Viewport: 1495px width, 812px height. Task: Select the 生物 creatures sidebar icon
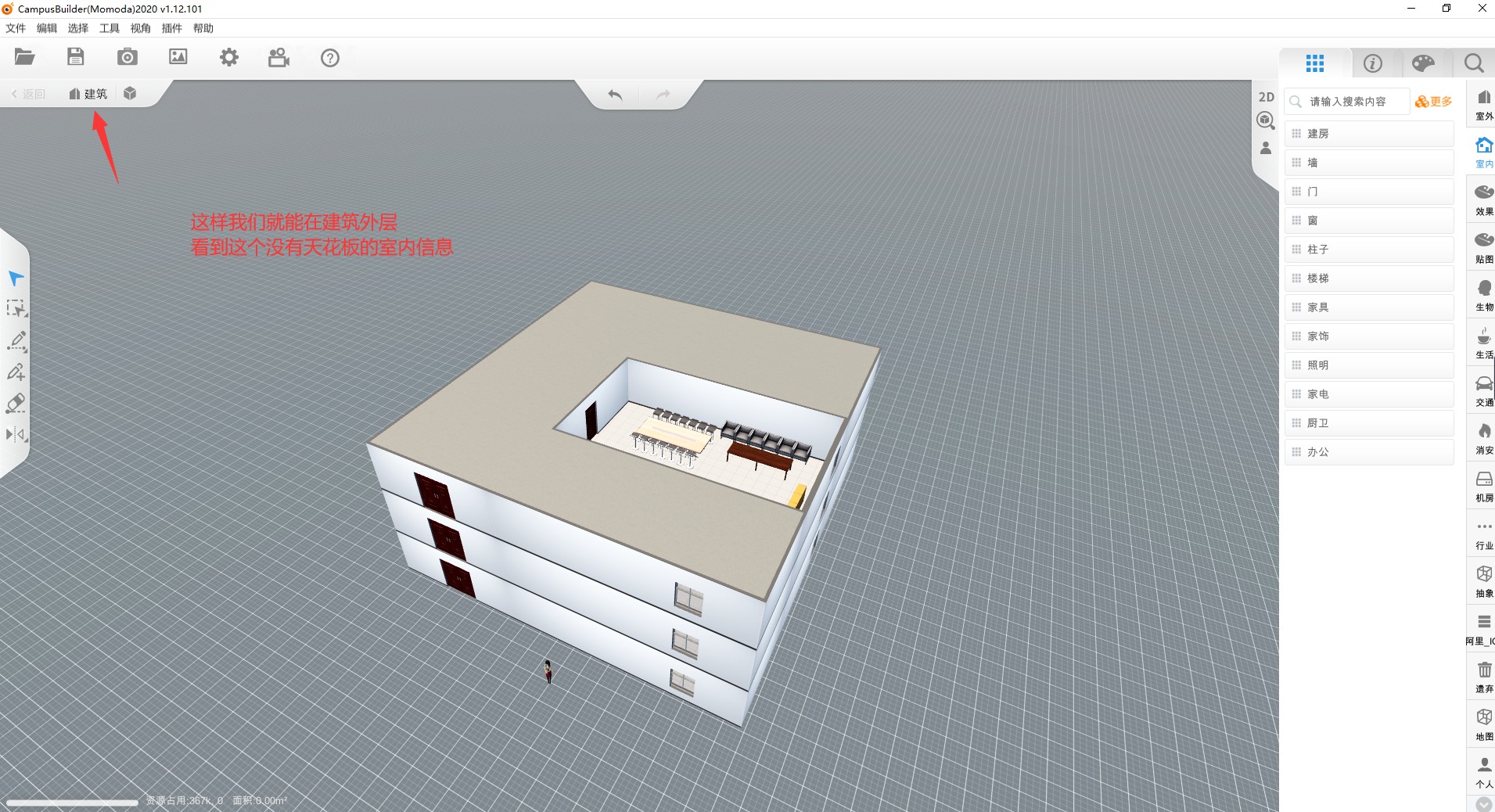click(1483, 296)
